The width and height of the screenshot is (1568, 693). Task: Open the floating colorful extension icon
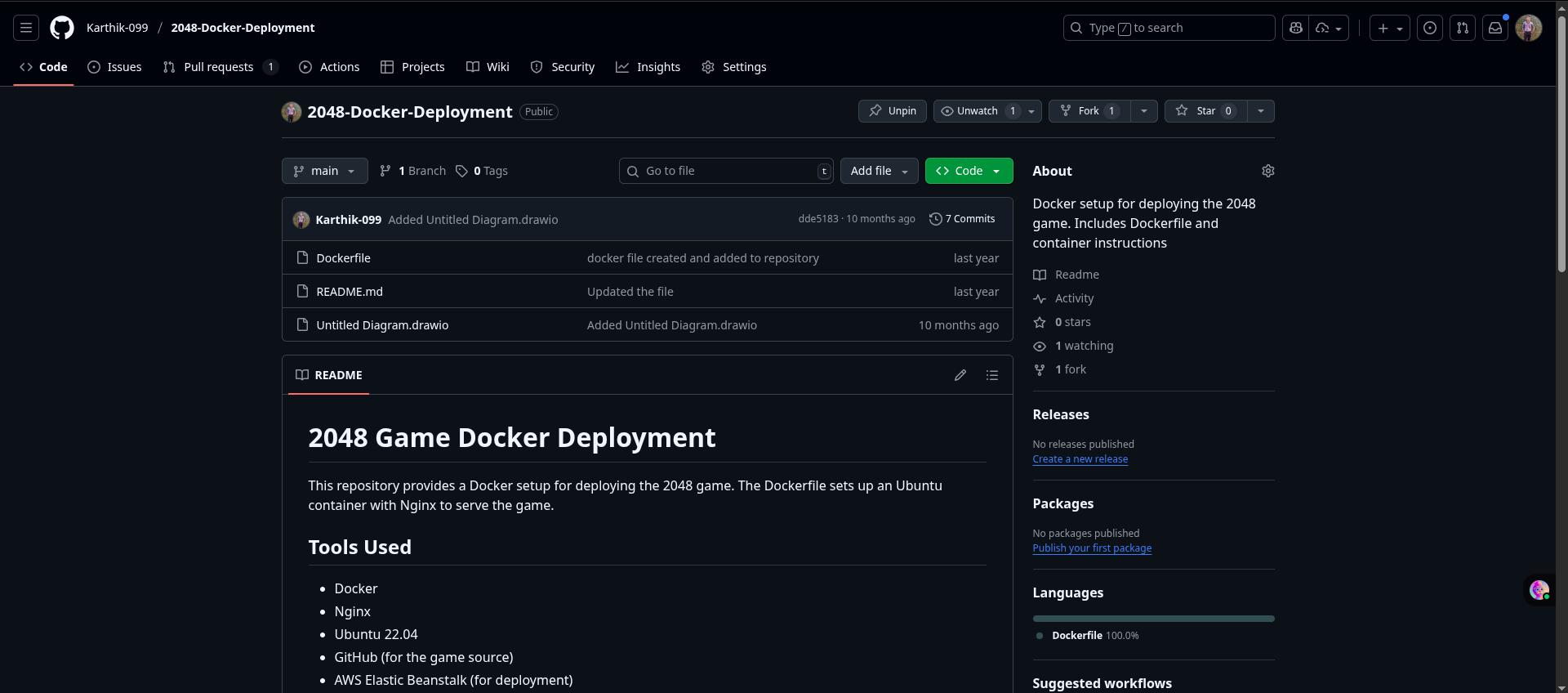pyautogui.click(x=1539, y=590)
